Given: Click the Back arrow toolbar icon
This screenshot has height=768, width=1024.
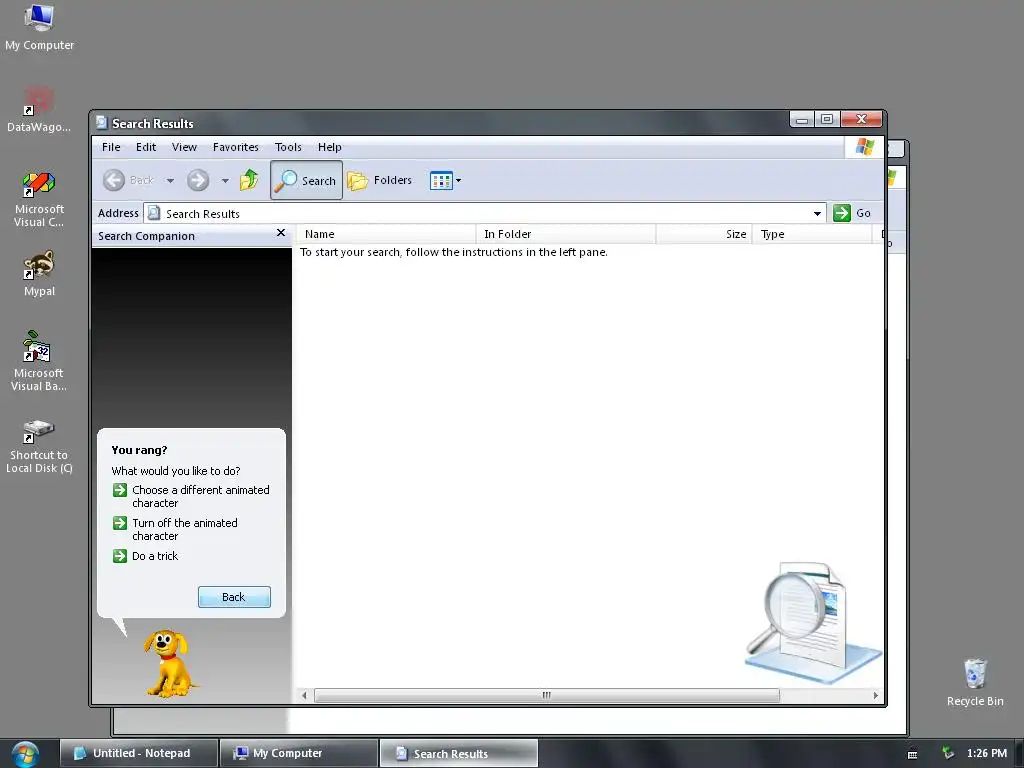Looking at the screenshot, I should click(x=114, y=180).
